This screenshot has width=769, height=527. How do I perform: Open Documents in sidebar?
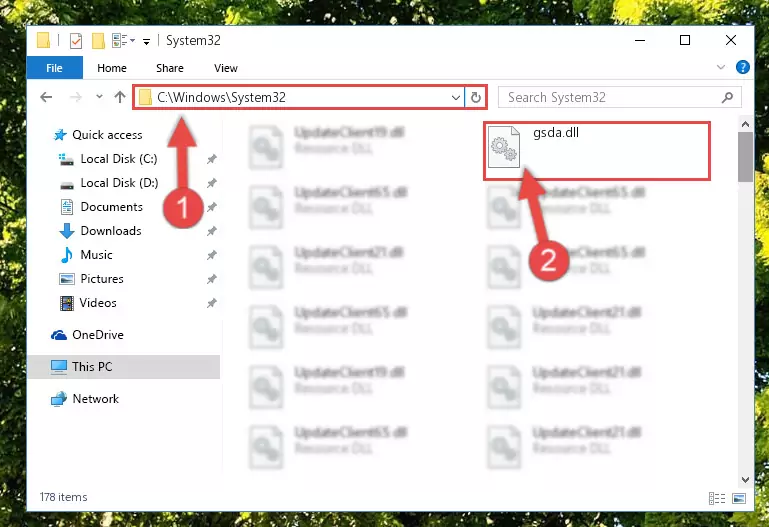point(111,207)
